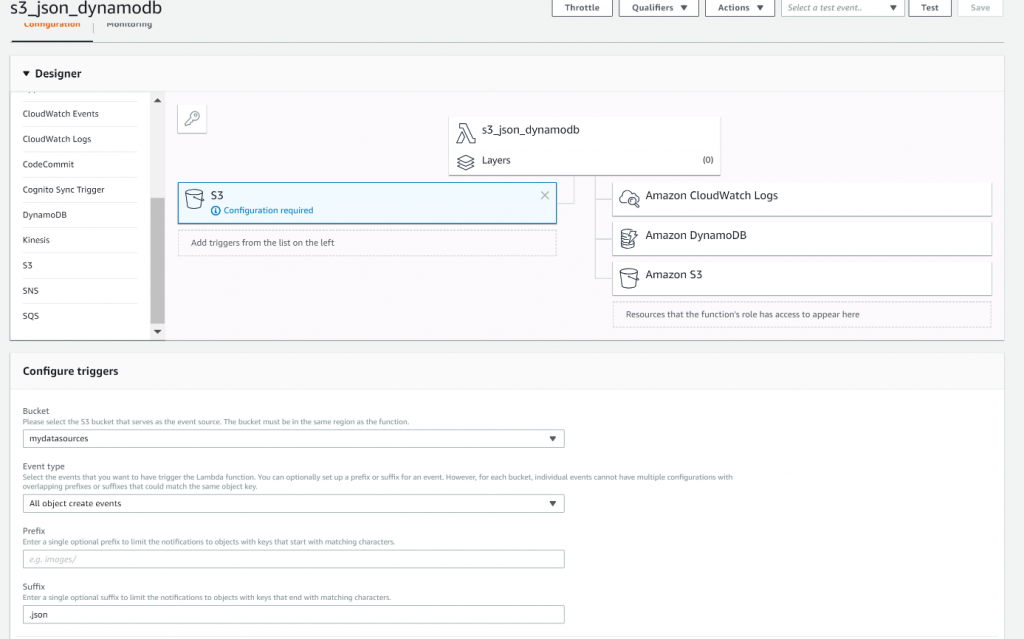Click the Configuration required info icon
The height and width of the screenshot is (639, 1024).
(x=216, y=210)
